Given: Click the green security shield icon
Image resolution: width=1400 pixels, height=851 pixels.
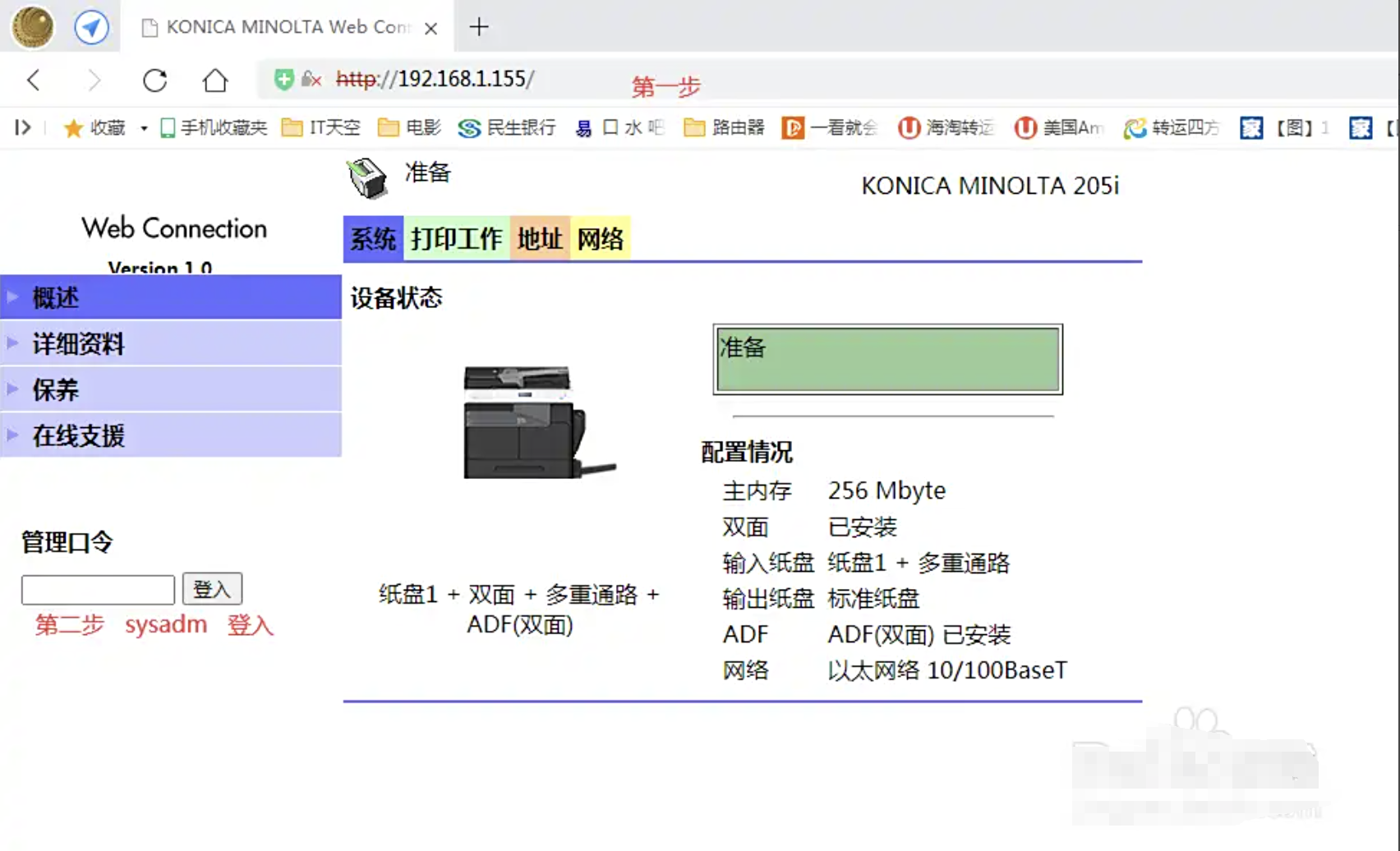Looking at the screenshot, I should [x=283, y=79].
